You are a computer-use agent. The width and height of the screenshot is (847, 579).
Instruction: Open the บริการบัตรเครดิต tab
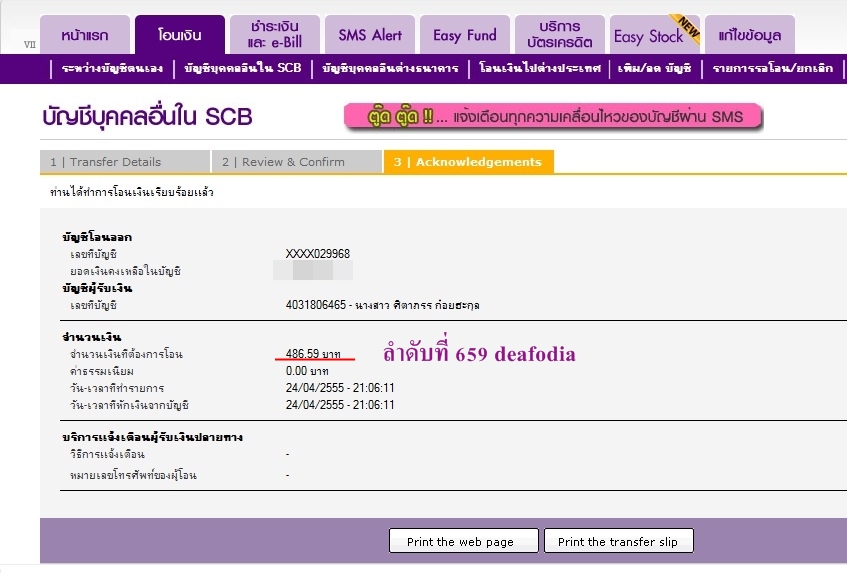point(560,35)
